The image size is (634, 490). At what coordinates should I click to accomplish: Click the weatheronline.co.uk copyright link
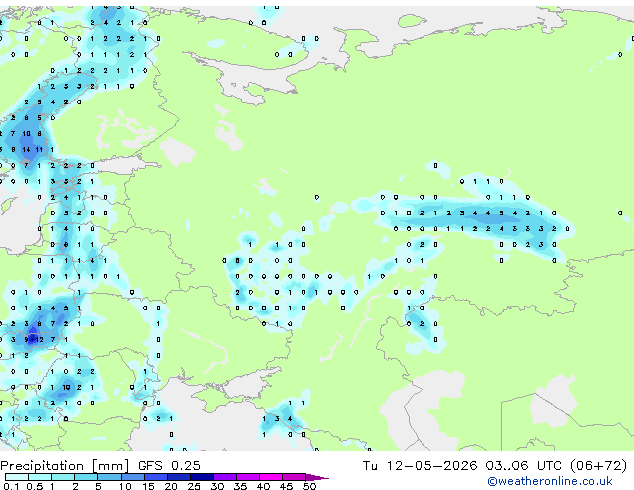coord(549,481)
